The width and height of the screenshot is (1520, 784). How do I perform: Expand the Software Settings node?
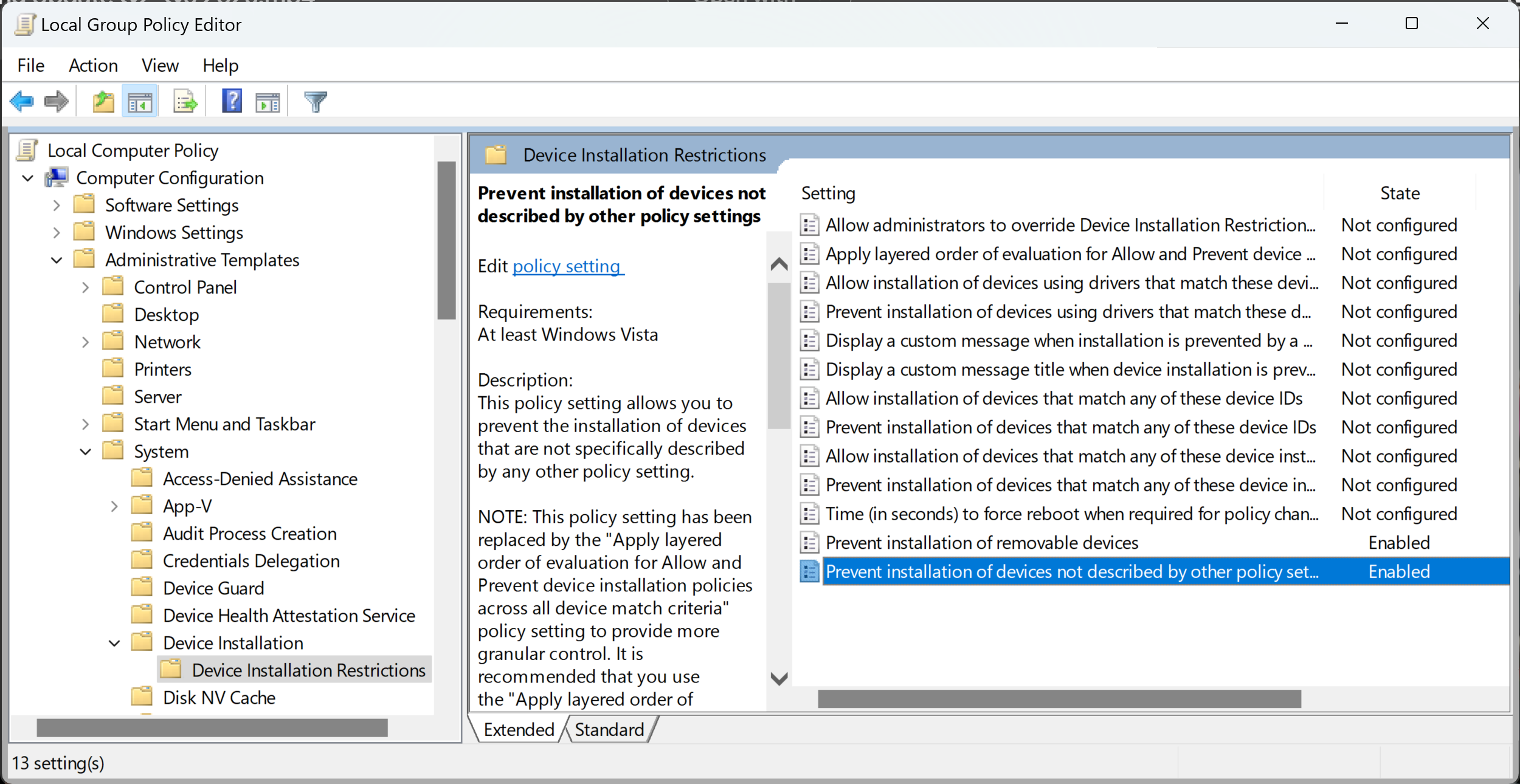coord(57,205)
